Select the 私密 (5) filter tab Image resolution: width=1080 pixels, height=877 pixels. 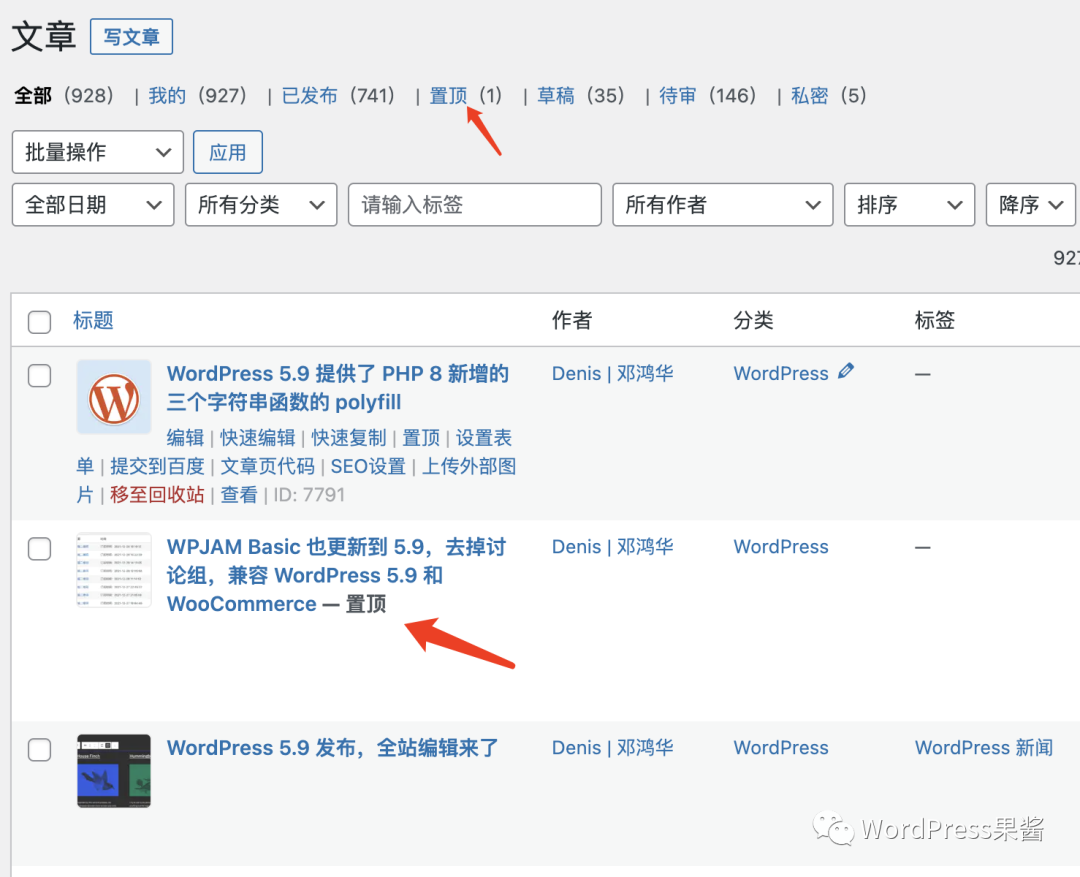(x=829, y=96)
